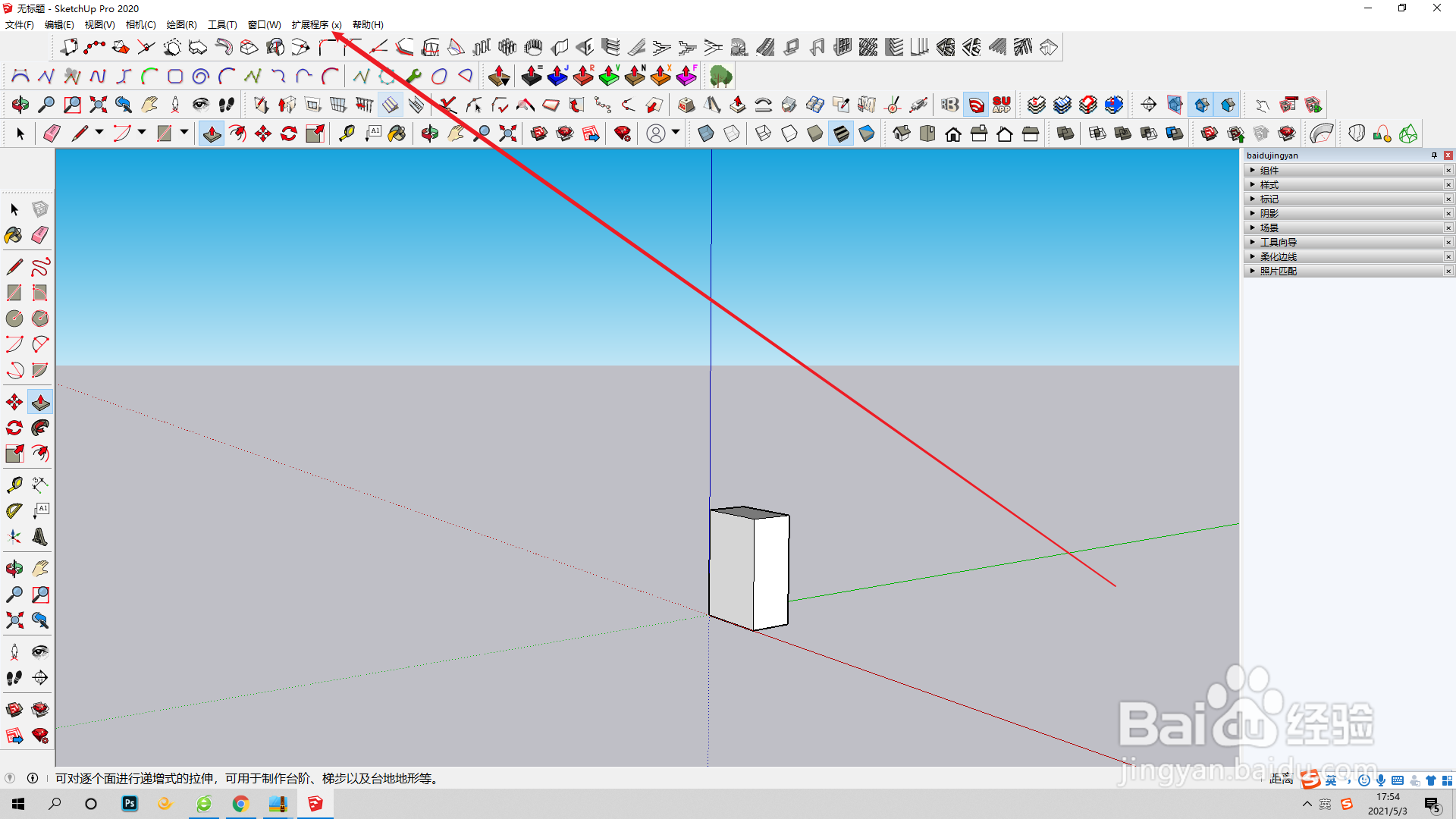This screenshot has height=819, width=1456.
Task: Select the Tape Measure tool in top toolbar
Action: (x=347, y=134)
